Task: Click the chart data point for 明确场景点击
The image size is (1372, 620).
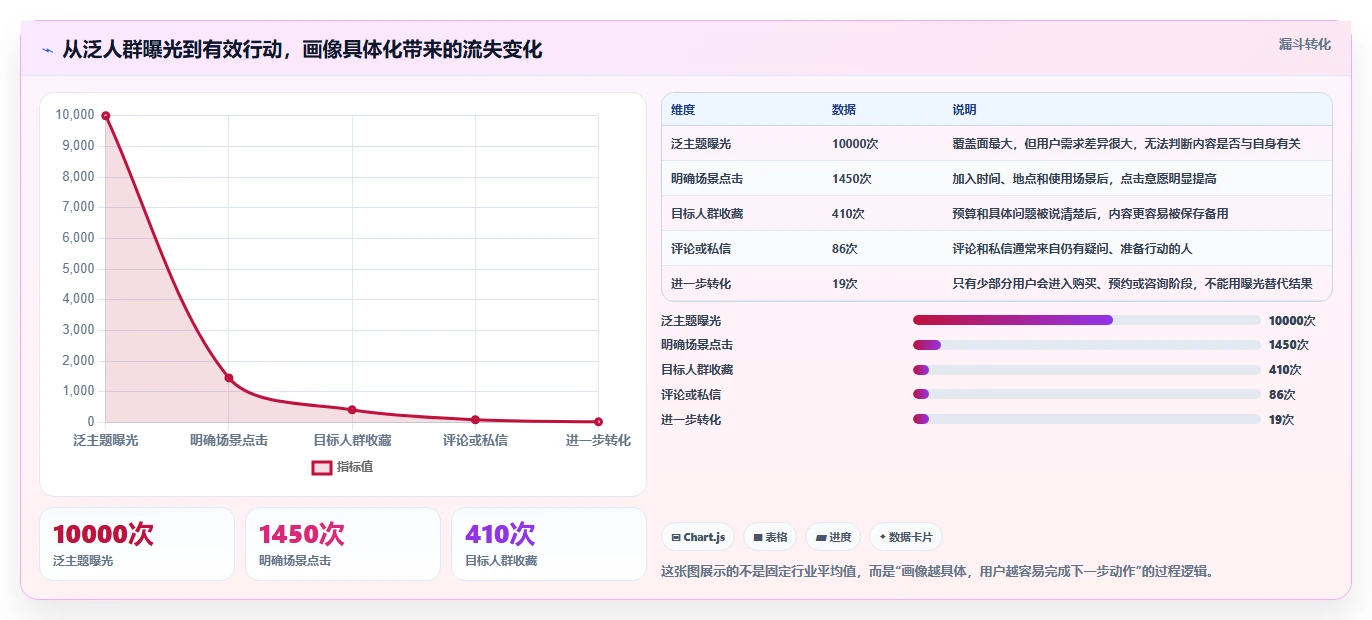Action: [229, 378]
